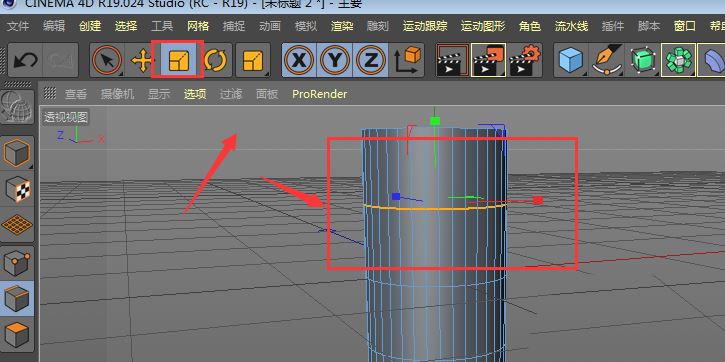Select the highlighted Scale tool
This screenshot has width=725, height=362.
(x=178, y=61)
